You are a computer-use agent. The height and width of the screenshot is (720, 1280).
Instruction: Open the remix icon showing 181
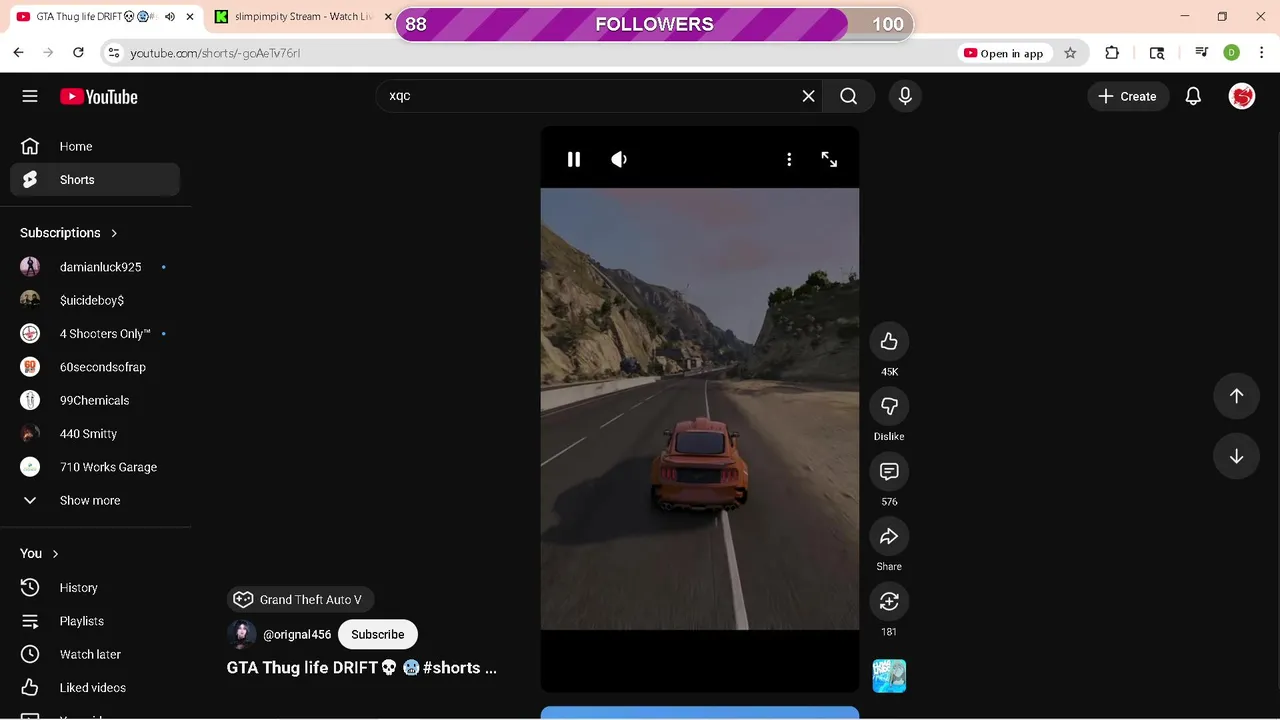(889, 602)
